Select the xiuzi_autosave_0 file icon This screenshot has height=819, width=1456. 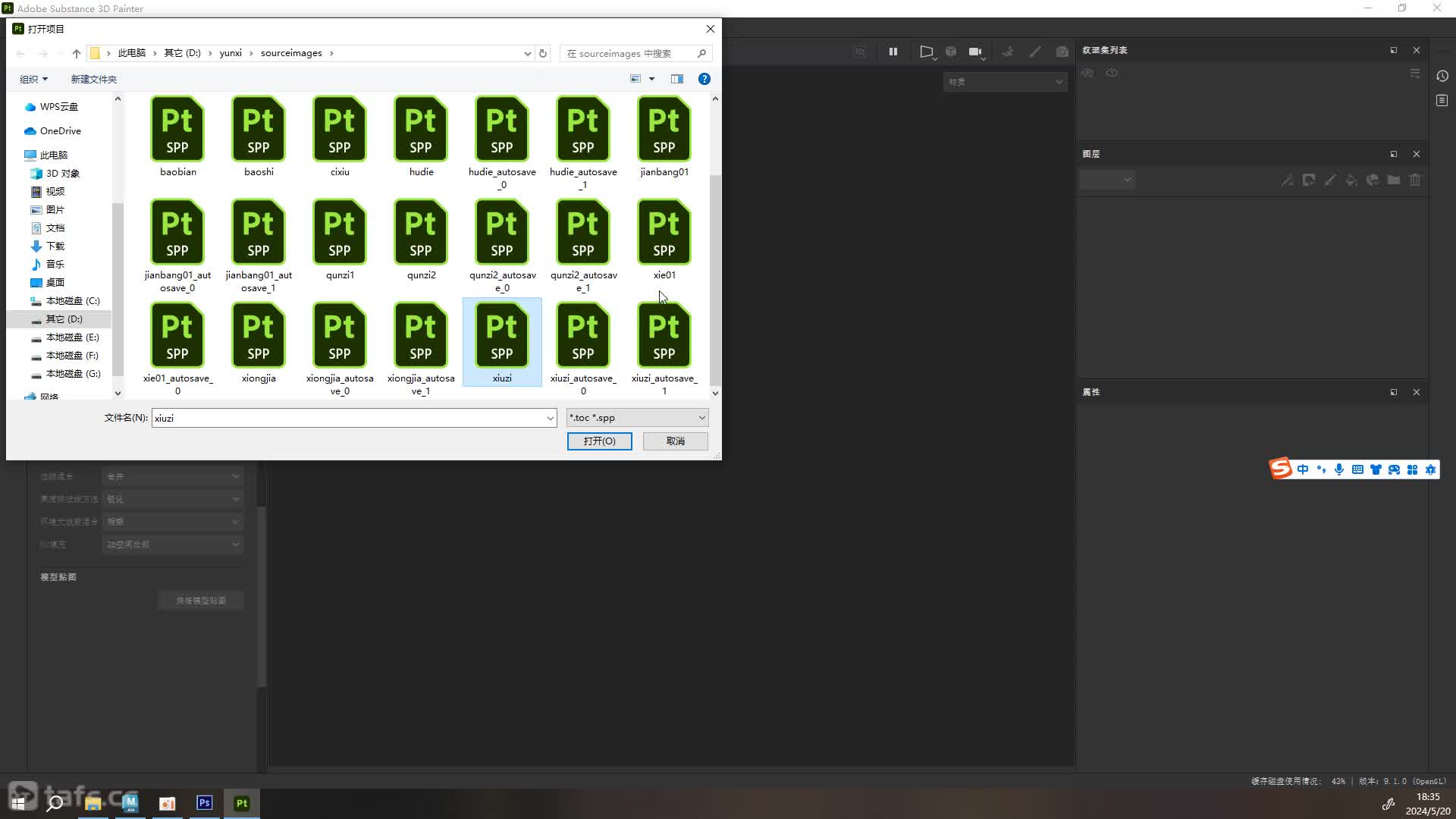tap(583, 335)
